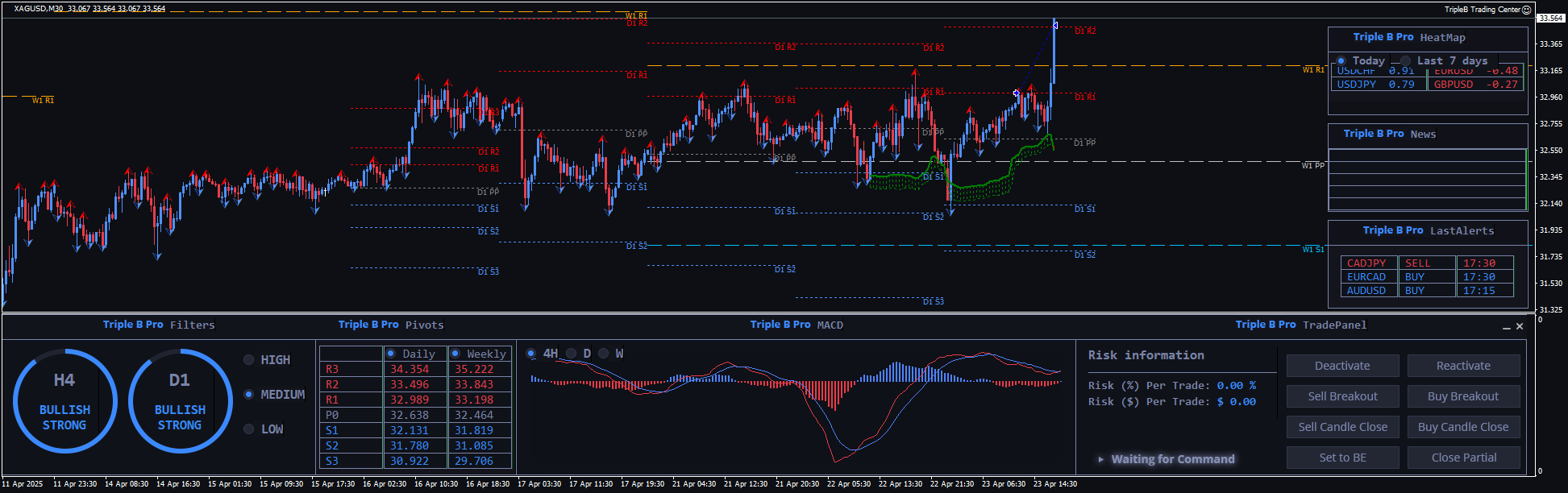Viewport: 1568px width, 493px height.
Task: Choose the LOW filter option
Action: click(x=249, y=429)
